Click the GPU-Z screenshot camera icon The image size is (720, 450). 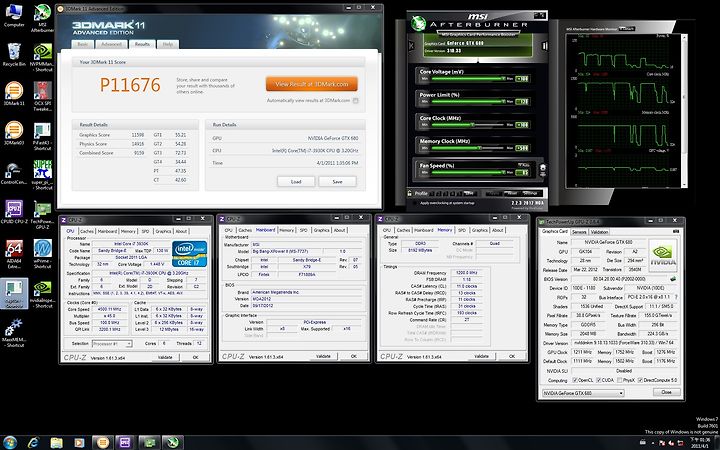[x=676, y=231]
